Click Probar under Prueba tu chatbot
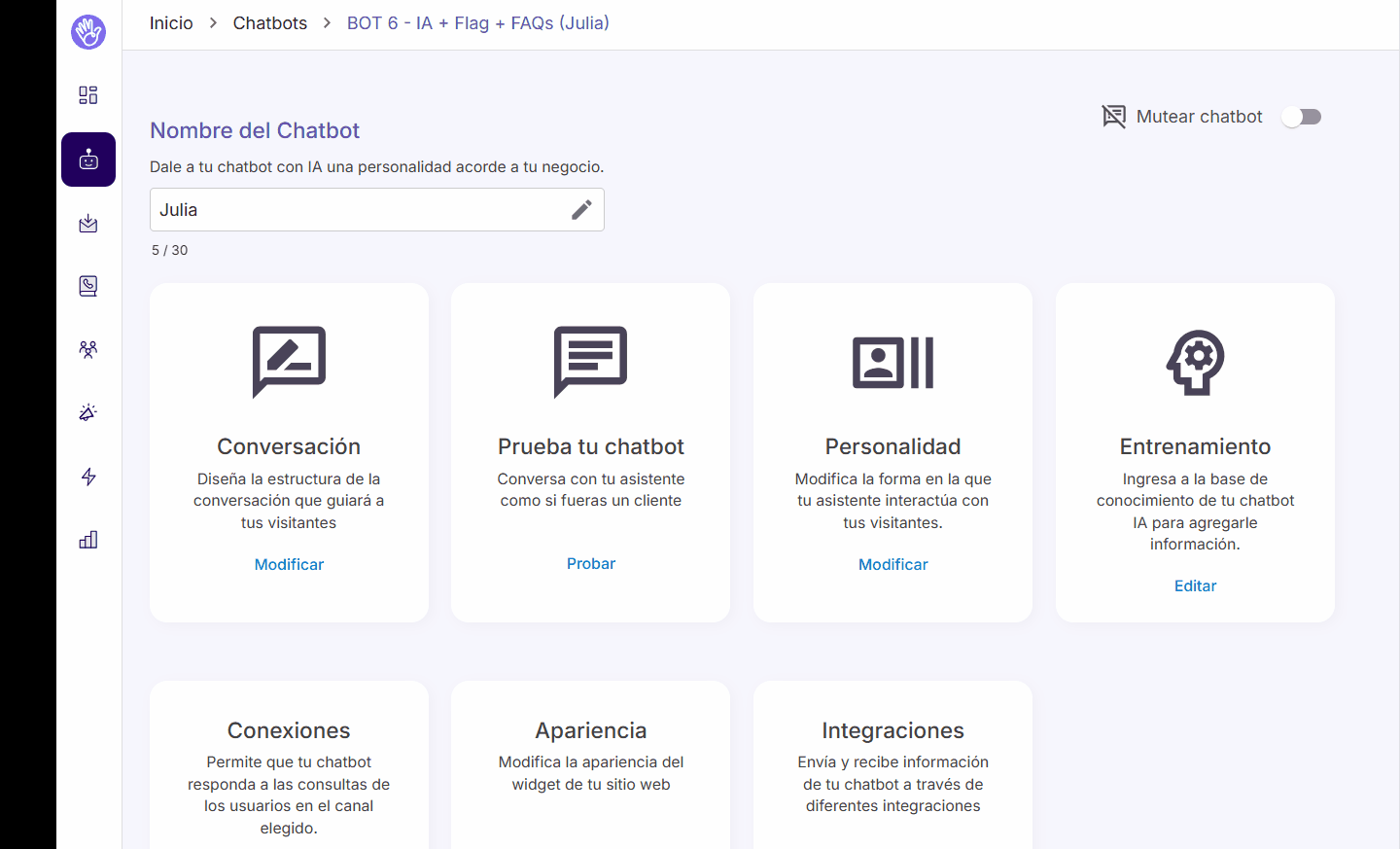1400x849 pixels. (x=591, y=563)
